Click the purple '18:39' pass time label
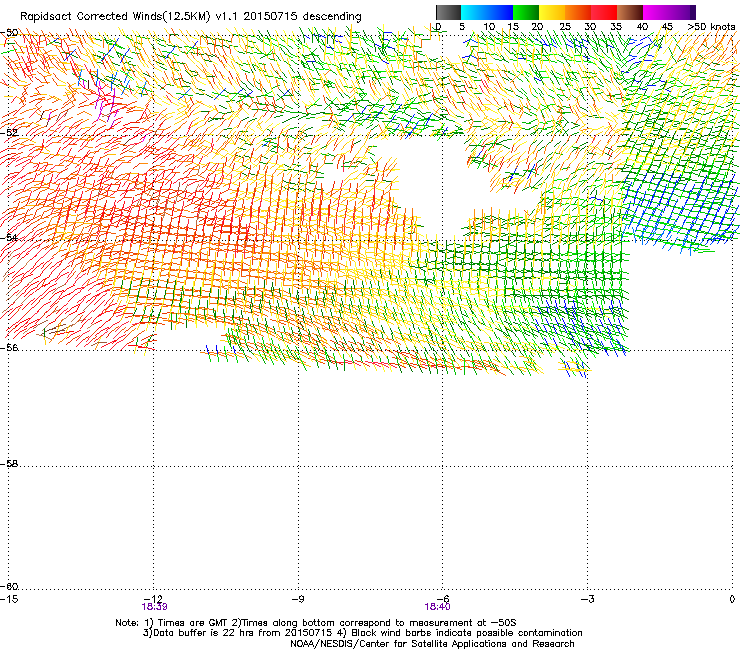Screen dimensions: 740x650 154,607
